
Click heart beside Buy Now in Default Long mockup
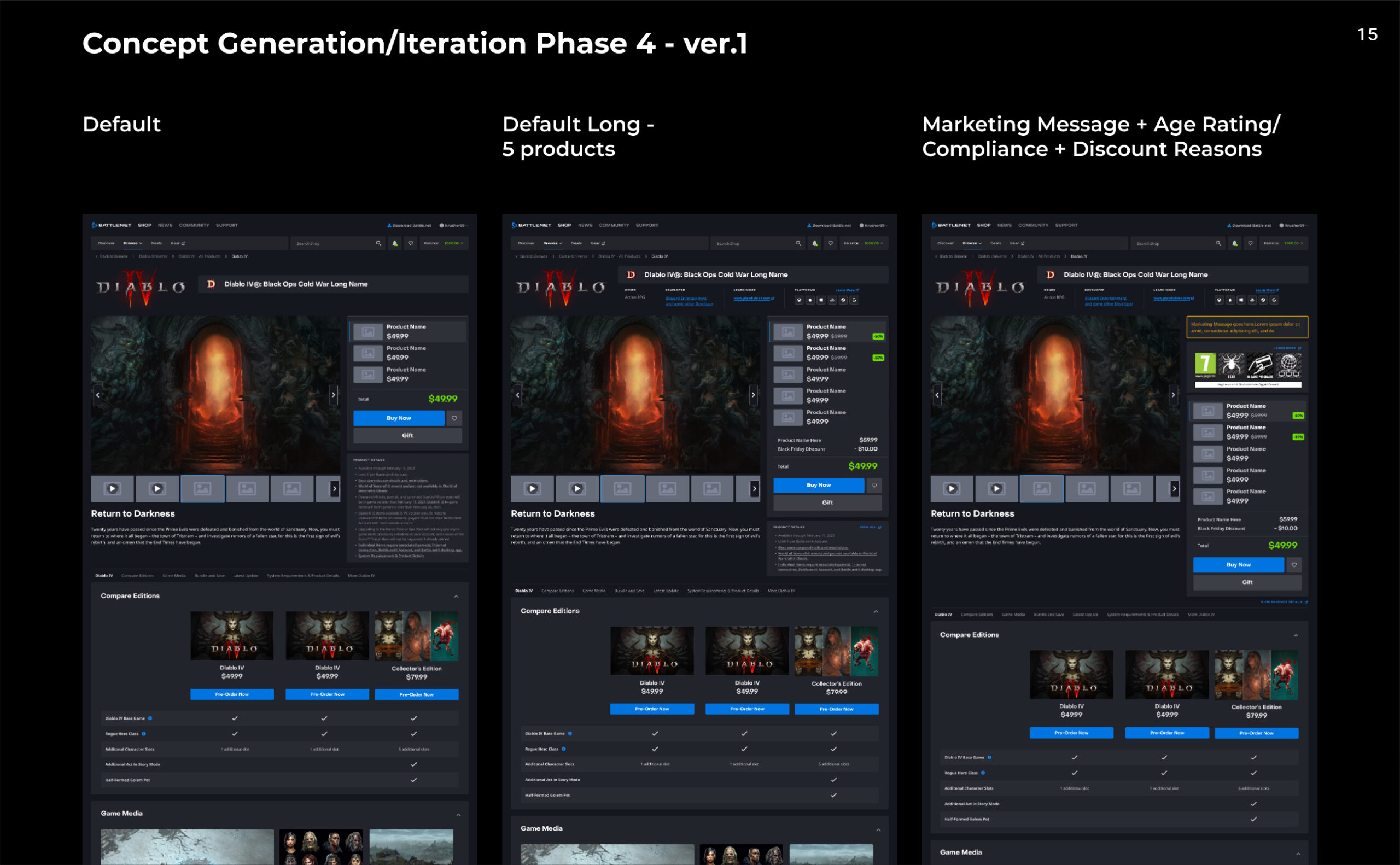tap(874, 485)
